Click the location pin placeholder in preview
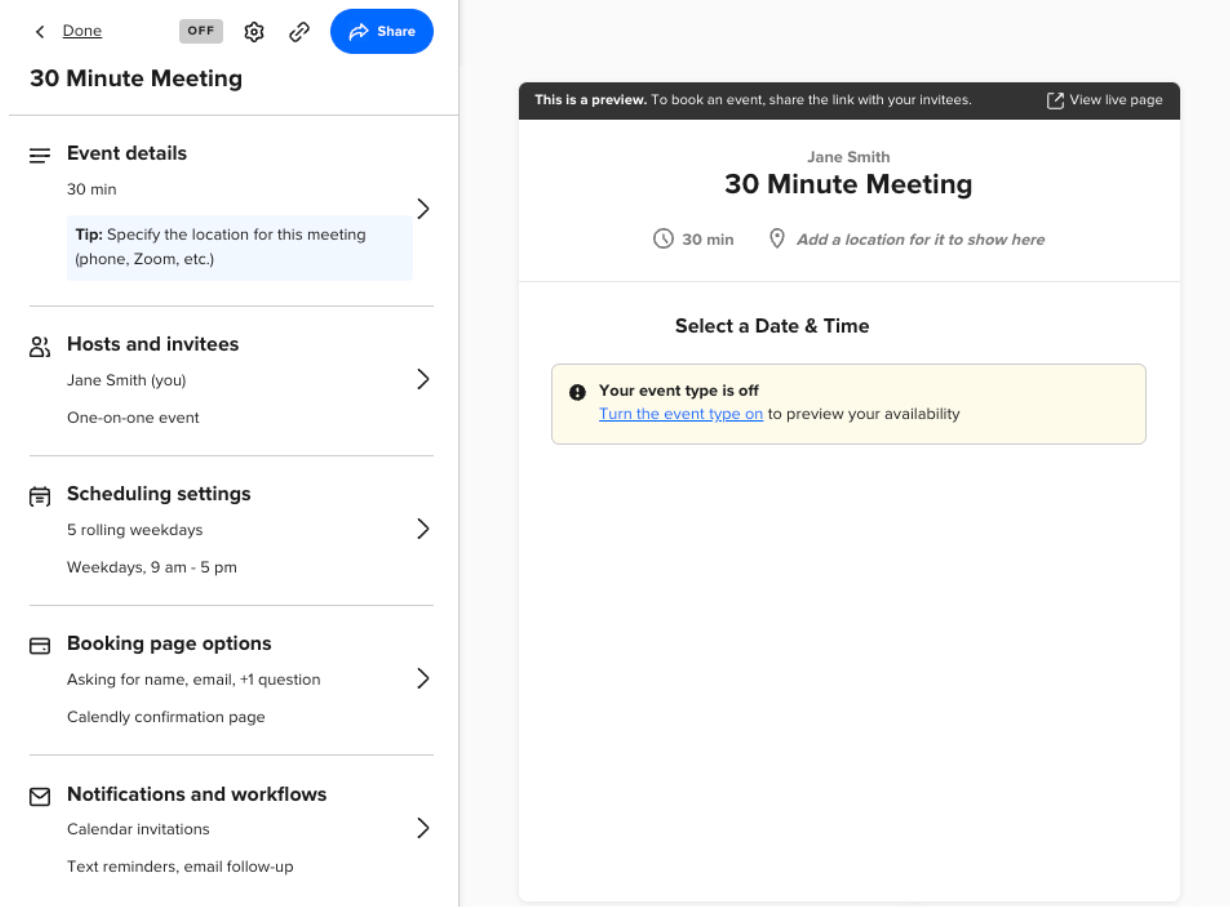Viewport: 1230px width, 908px height. point(777,239)
